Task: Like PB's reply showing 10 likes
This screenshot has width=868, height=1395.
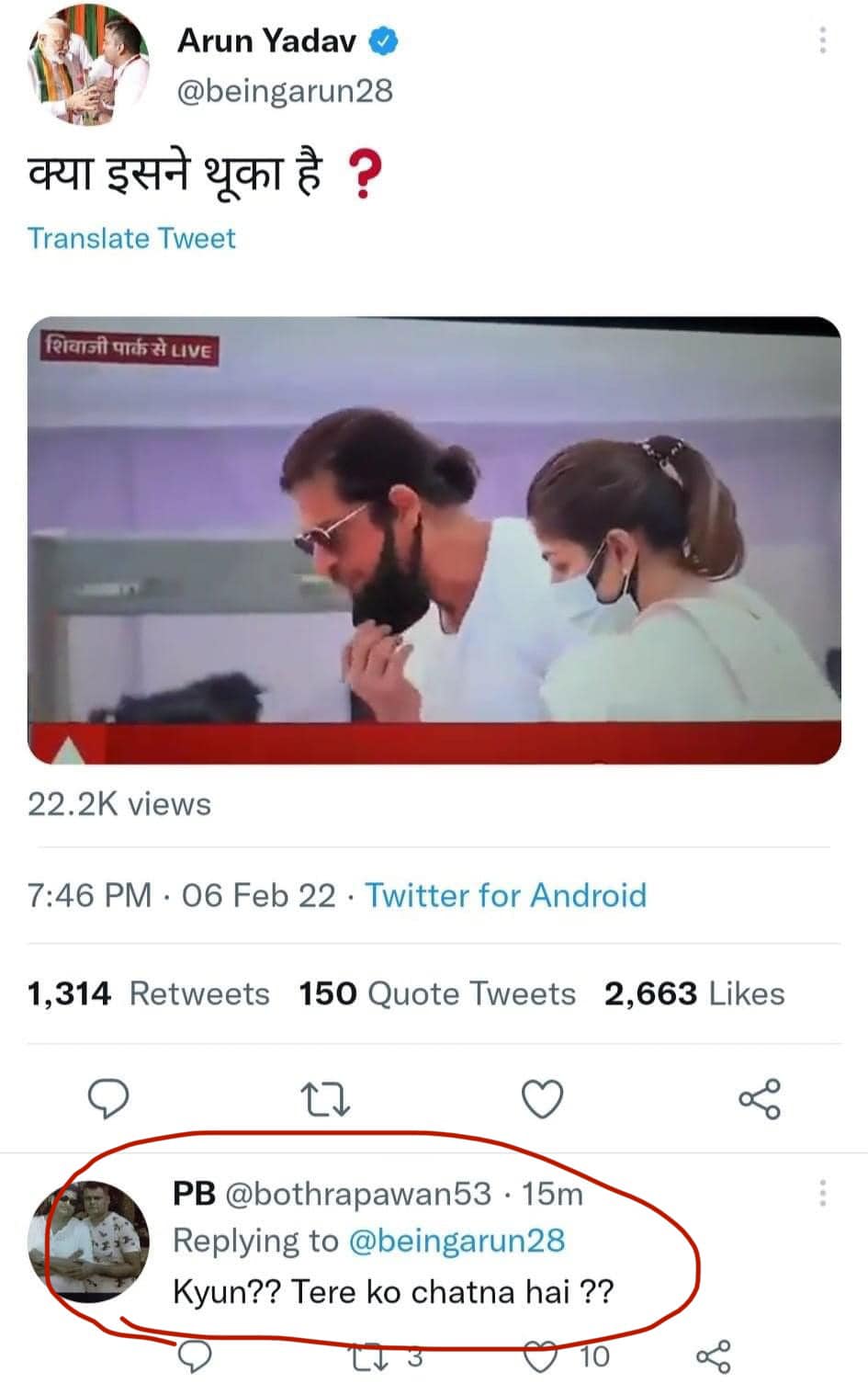Action: click(x=540, y=1356)
